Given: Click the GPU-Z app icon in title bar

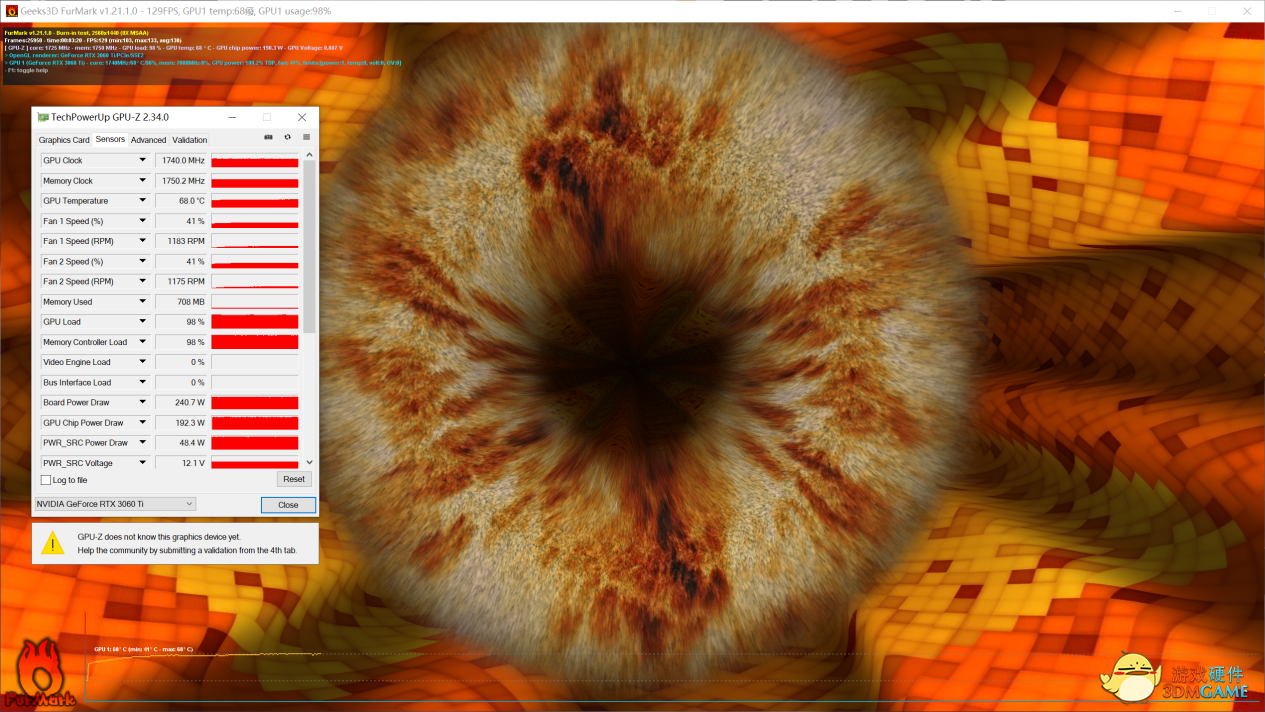Looking at the screenshot, I should (43, 117).
